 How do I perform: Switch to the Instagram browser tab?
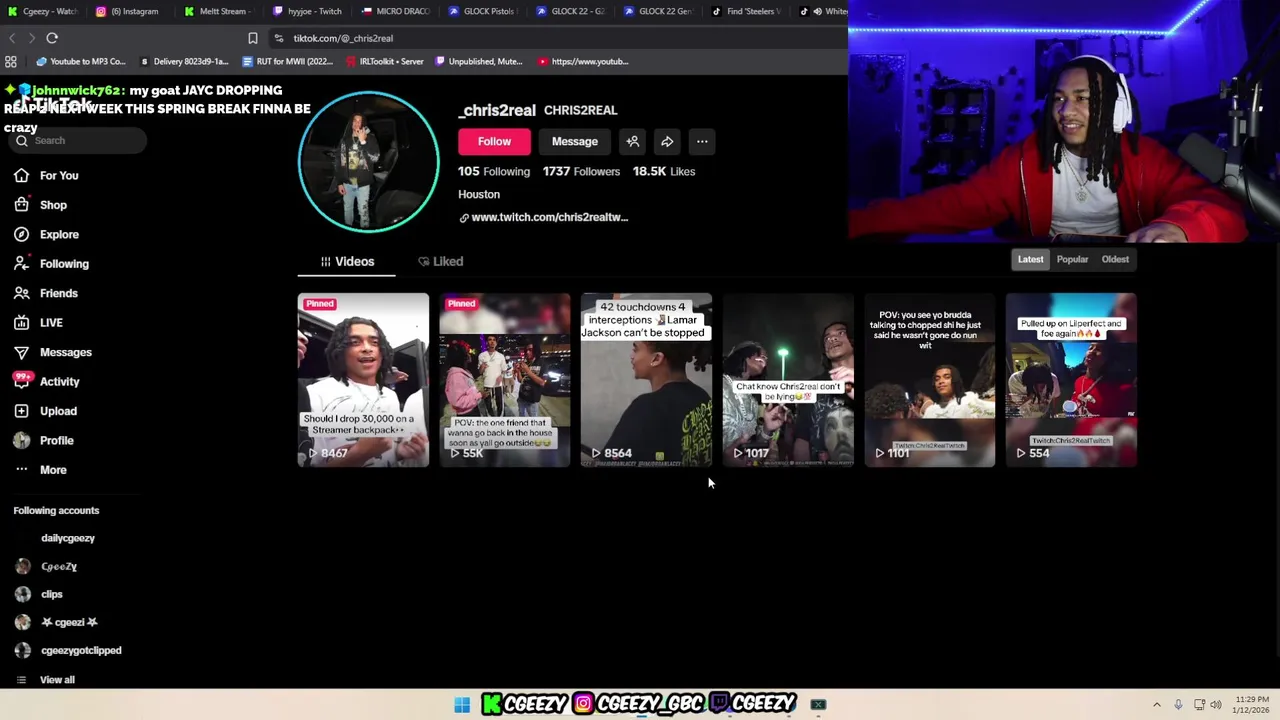(128, 11)
